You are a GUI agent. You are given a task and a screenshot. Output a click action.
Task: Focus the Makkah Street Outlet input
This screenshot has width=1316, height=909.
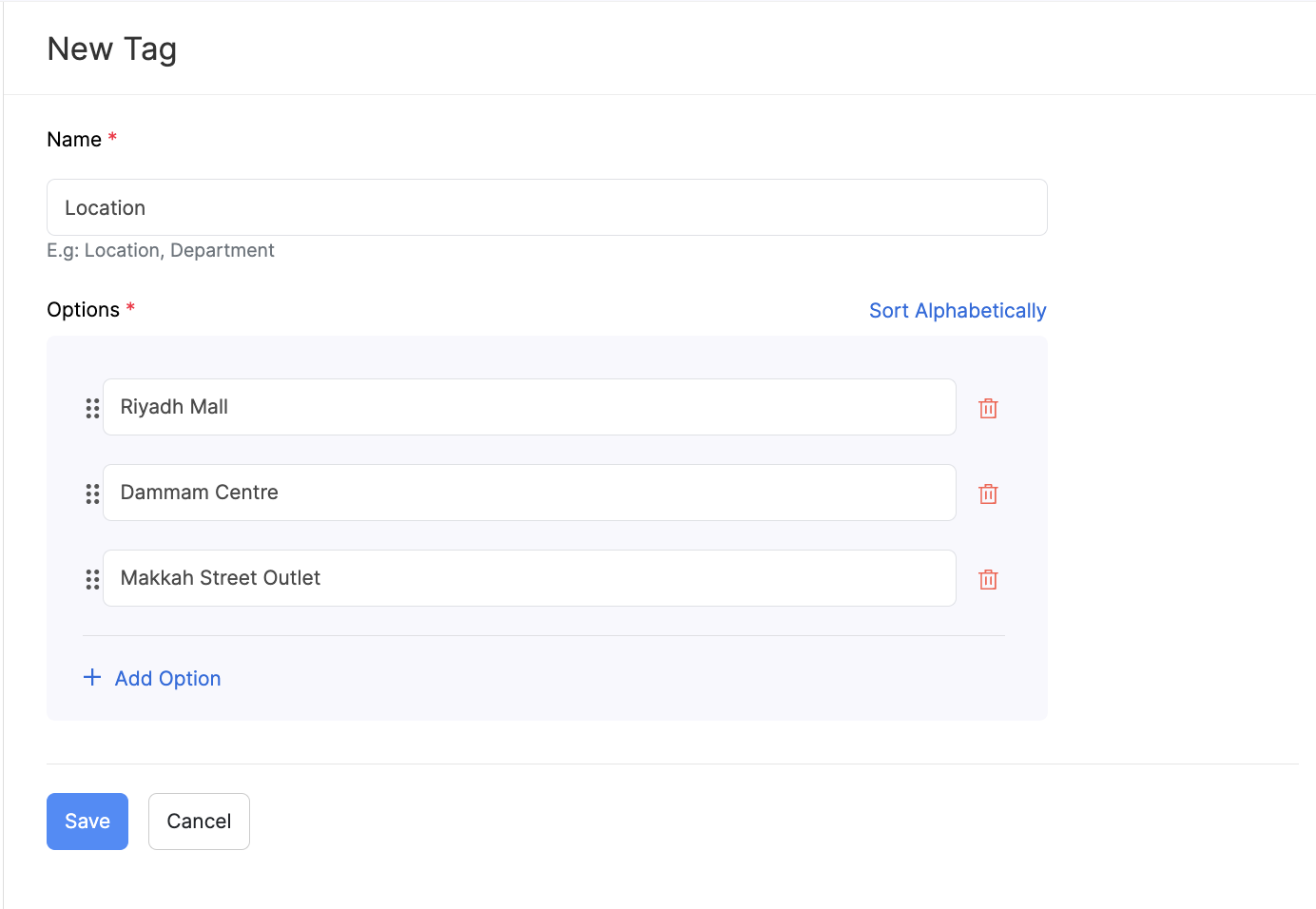click(529, 578)
